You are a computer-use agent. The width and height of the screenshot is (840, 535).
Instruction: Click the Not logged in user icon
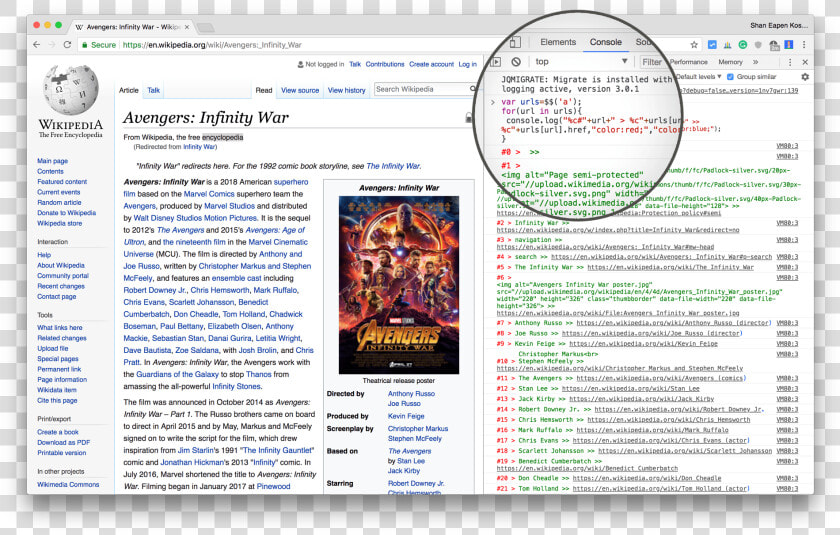pyautogui.click(x=301, y=64)
